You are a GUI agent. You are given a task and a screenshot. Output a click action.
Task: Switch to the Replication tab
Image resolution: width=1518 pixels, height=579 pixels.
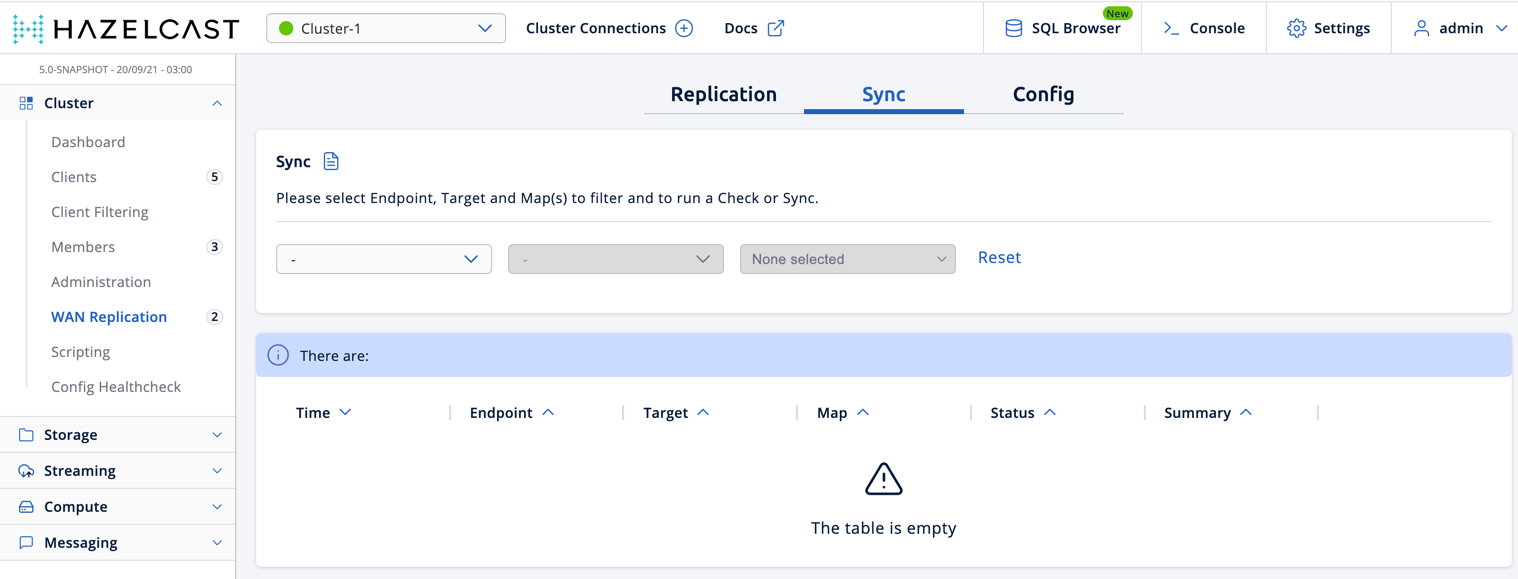point(723,94)
